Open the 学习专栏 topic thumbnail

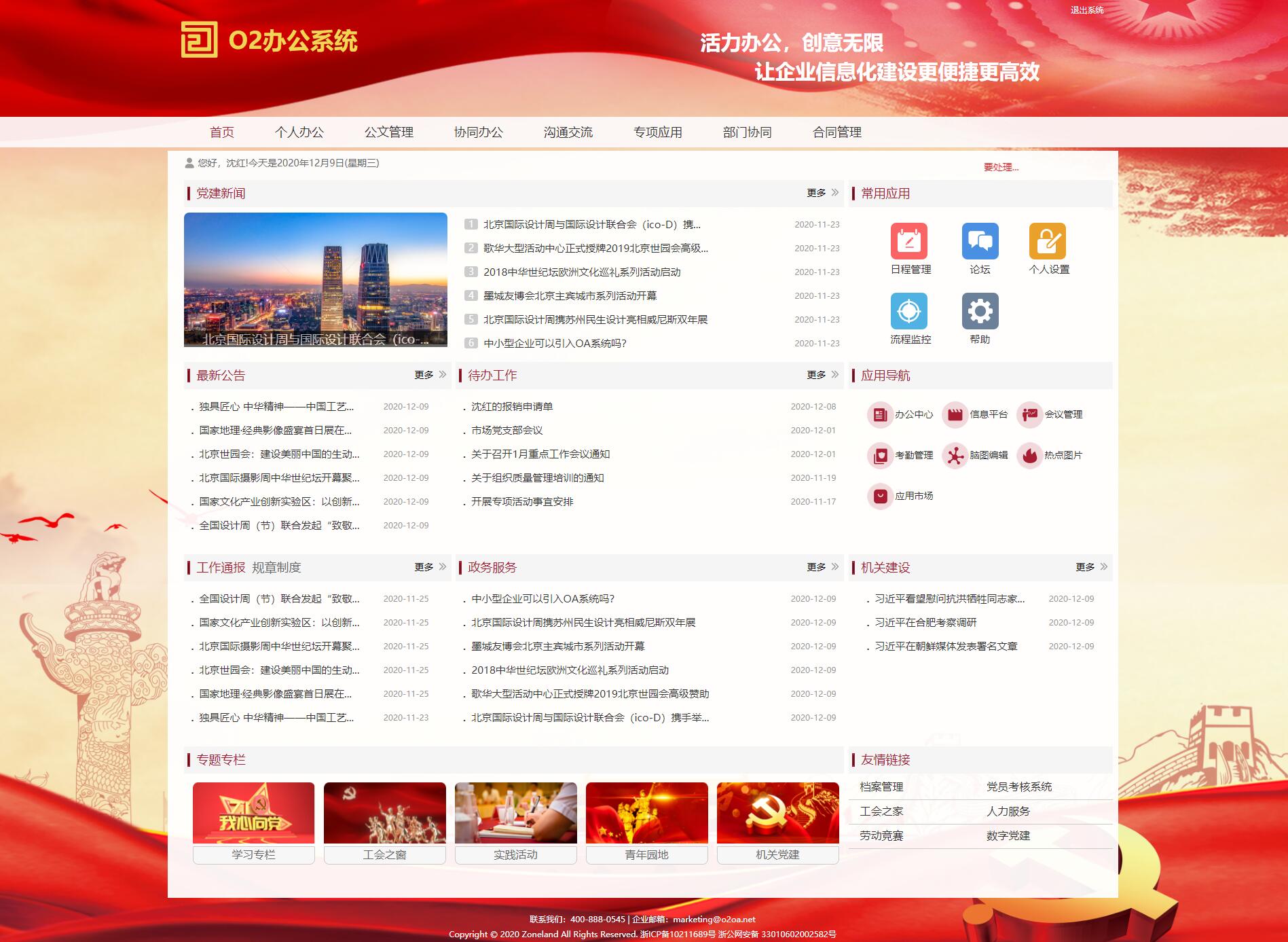tap(253, 813)
